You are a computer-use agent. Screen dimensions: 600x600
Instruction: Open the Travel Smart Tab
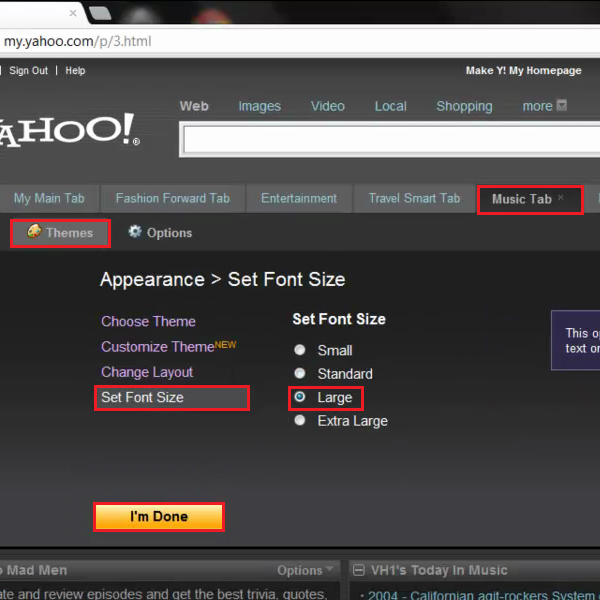point(414,198)
